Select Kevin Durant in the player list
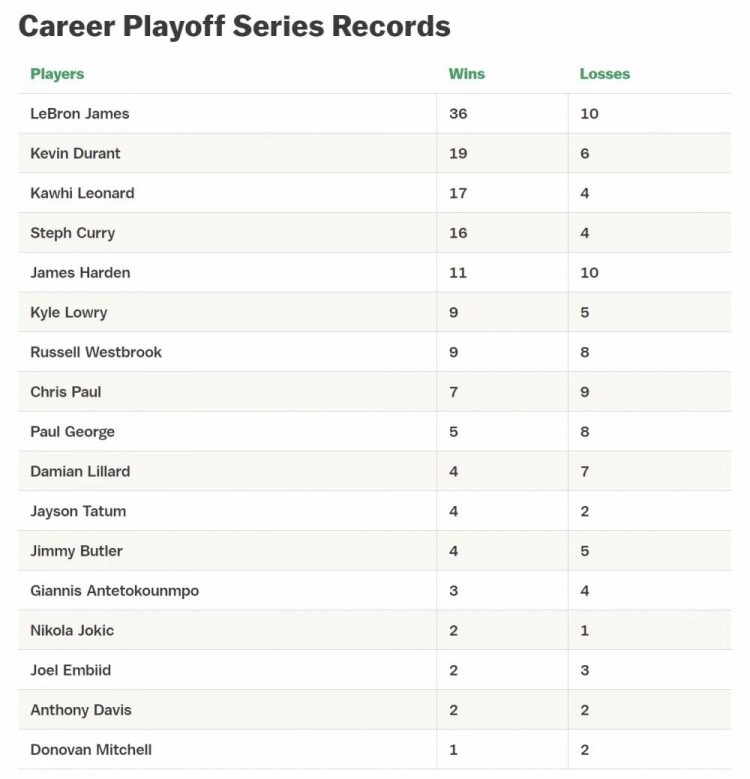 click(x=75, y=153)
